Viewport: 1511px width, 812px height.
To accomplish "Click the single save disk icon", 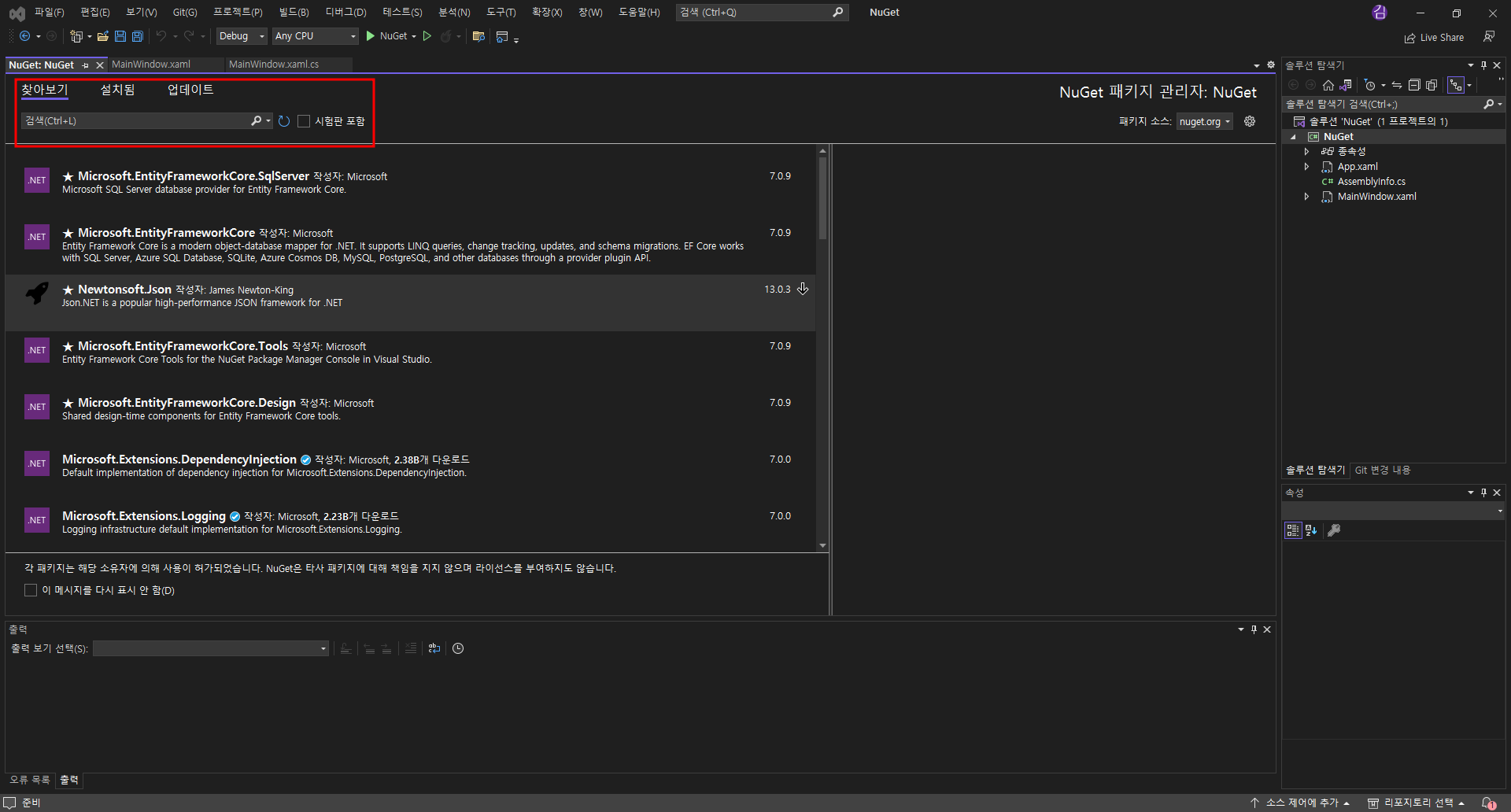I will tap(120, 36).
